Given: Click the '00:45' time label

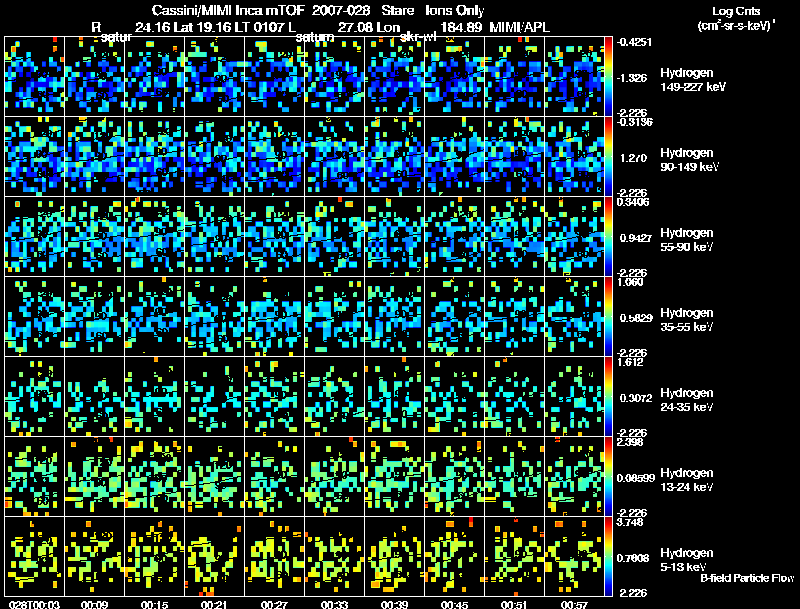Looking at the screenshot, I should [455, 604].
